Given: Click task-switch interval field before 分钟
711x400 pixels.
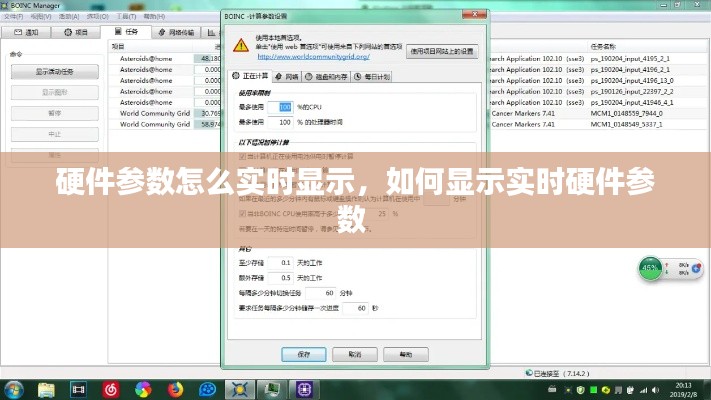Looking at the screenshot, I should (321, 293).
